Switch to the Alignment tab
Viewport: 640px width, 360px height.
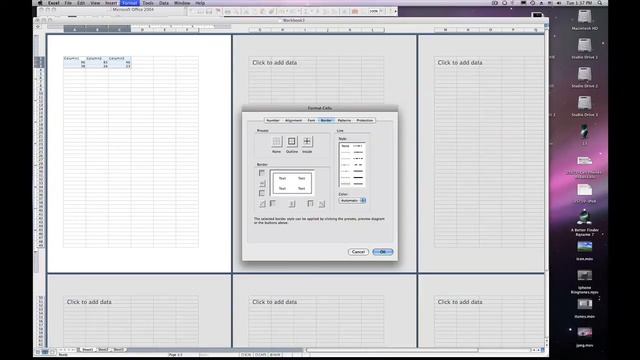293,120
